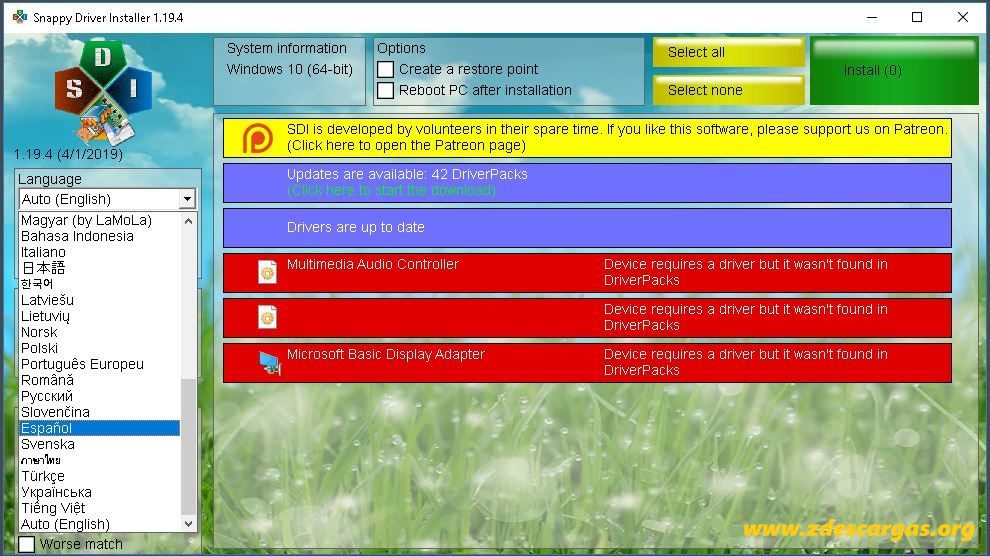Click the Select none button

[729, 90]
